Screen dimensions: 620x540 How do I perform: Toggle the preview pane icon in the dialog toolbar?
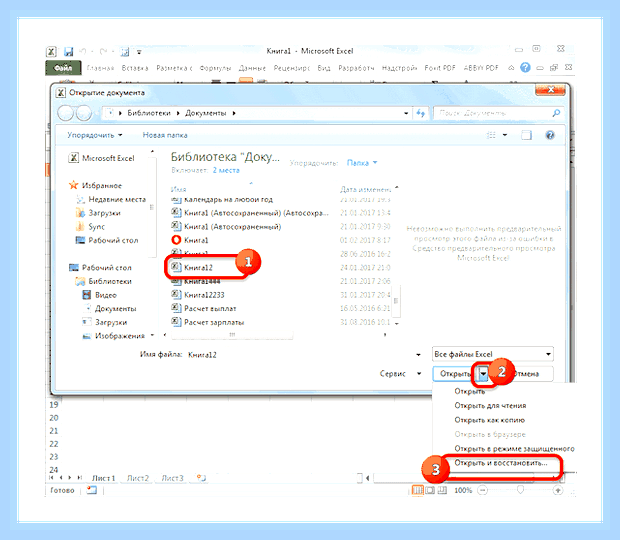tap(526, 135)
